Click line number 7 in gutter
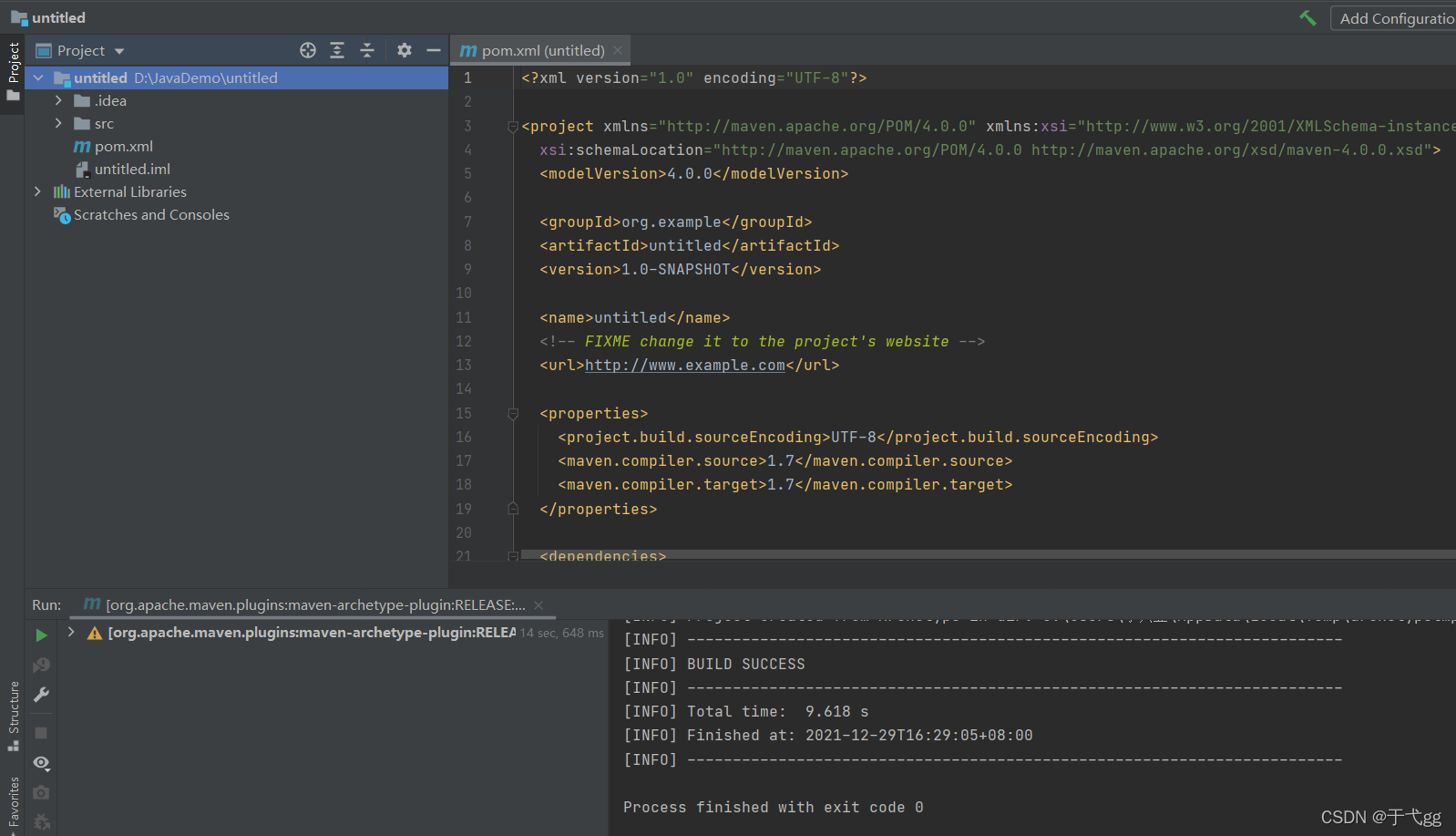The width and height of the screenshot is (1456, 836). coord(467,222)
